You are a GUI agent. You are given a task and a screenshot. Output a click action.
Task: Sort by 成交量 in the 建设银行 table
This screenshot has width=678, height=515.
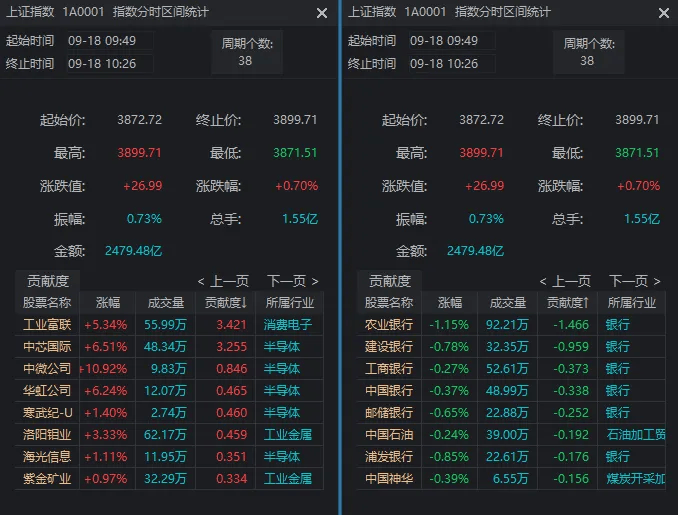tap(507, 302)
